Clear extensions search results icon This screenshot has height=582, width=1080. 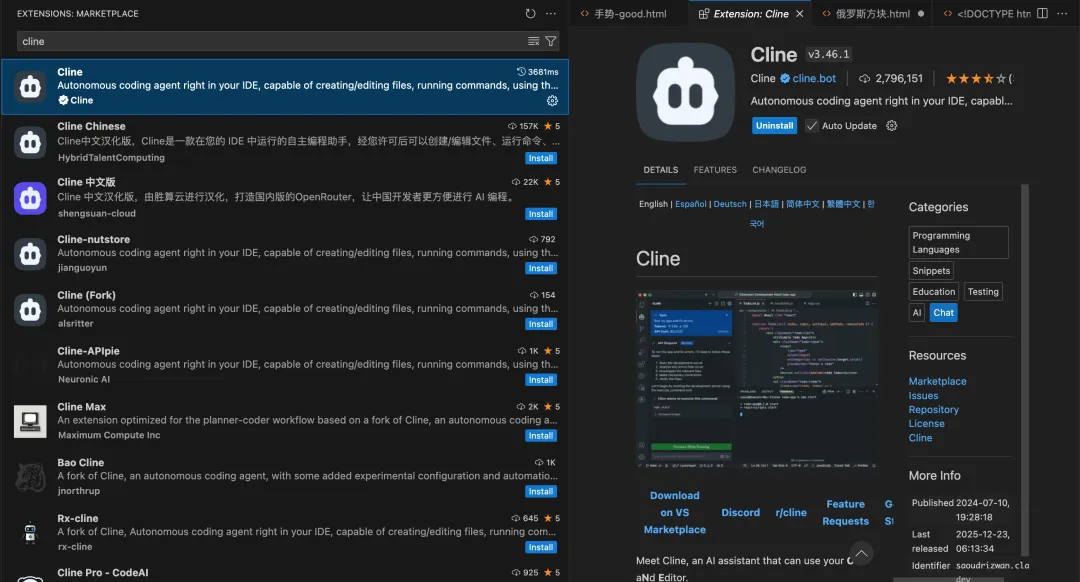533,41
